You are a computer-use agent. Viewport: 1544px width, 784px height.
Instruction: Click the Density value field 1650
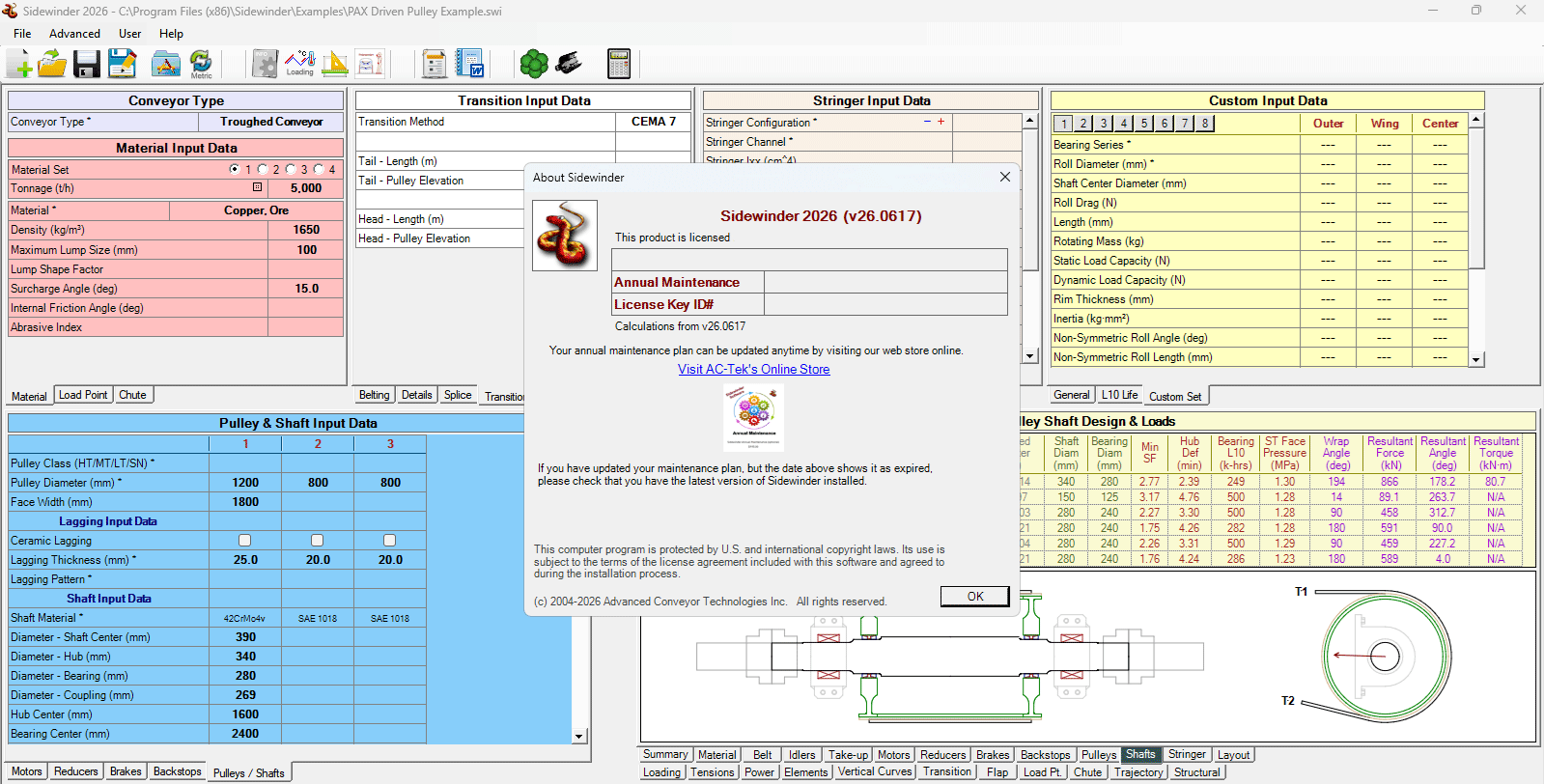pos(306,230)
